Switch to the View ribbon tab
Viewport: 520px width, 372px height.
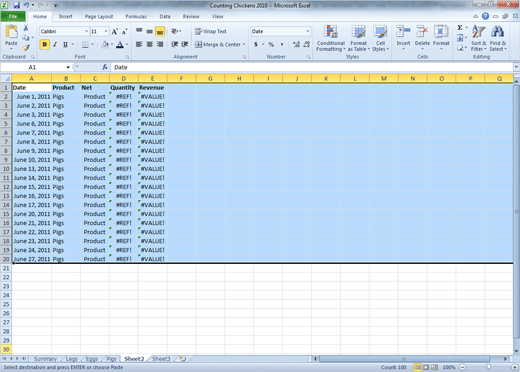tap(217, 16)
